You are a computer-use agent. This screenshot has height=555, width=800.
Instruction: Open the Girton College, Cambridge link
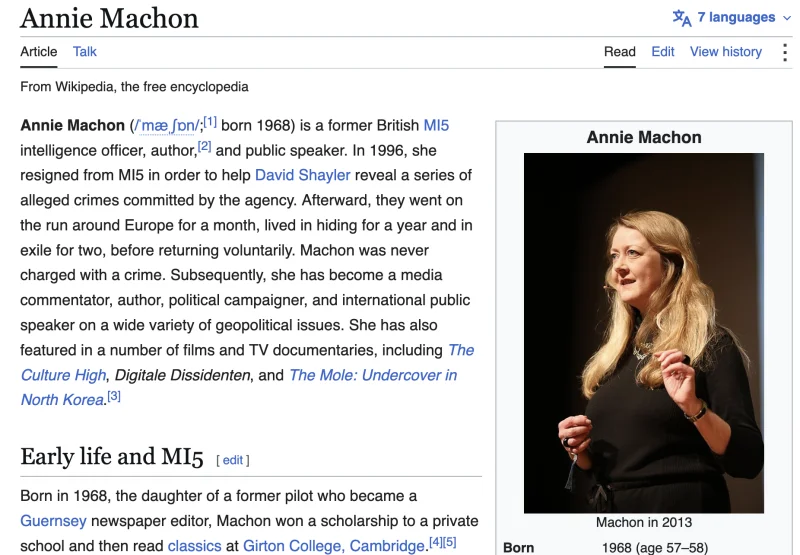(334, 546)
